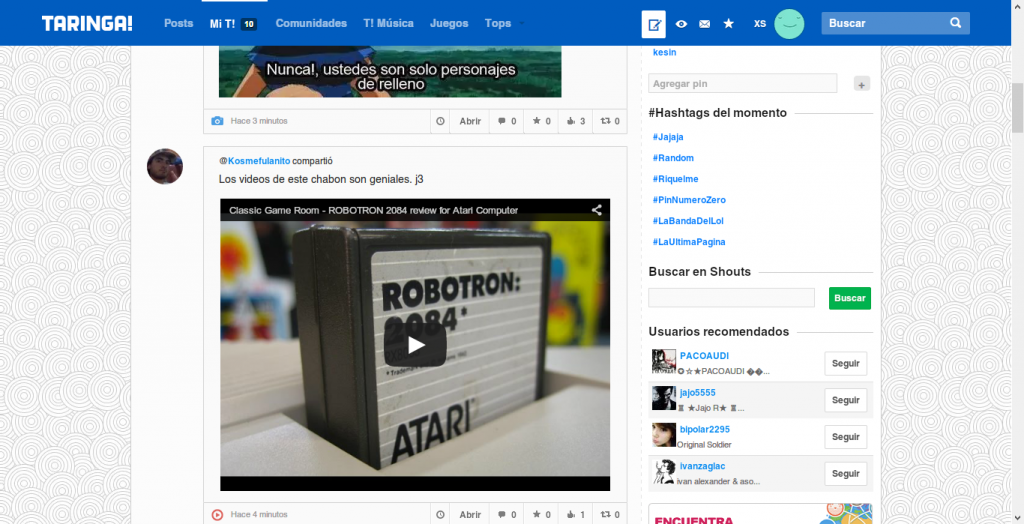Click the page vertical scrollbar thumb
The image size is (1024, 524).
pyautogui.click(x=1017, y=108)
